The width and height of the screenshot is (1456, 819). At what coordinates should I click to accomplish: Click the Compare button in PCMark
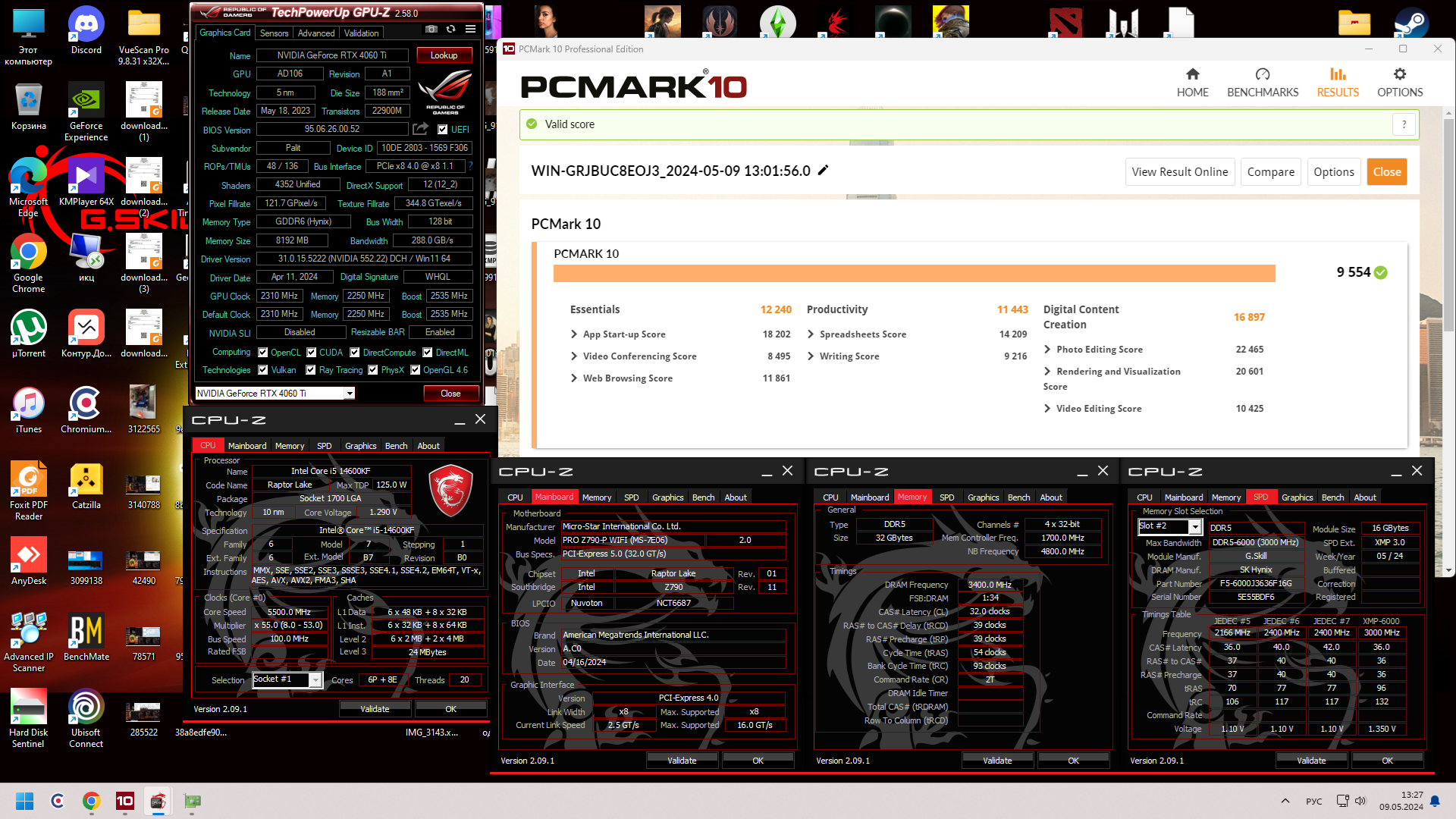point(1270,172)
